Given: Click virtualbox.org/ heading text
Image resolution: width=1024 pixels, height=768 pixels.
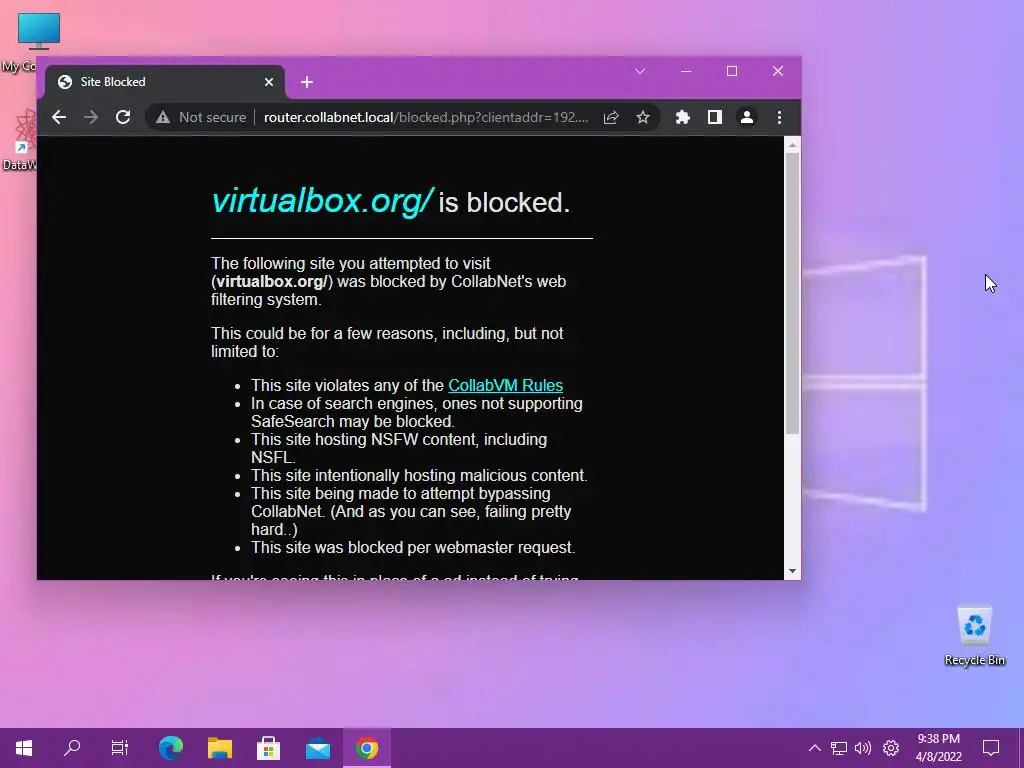Looking at the screenshot, I should (x=322, y=200).
